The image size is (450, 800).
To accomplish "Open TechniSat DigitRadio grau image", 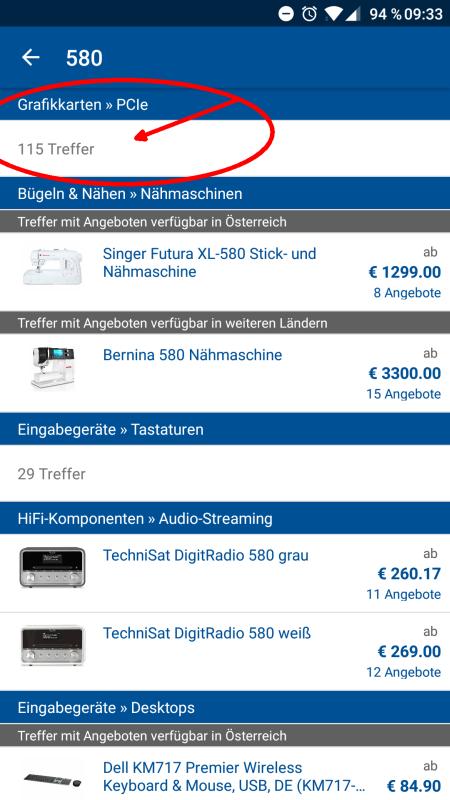I will click(52, 567).
